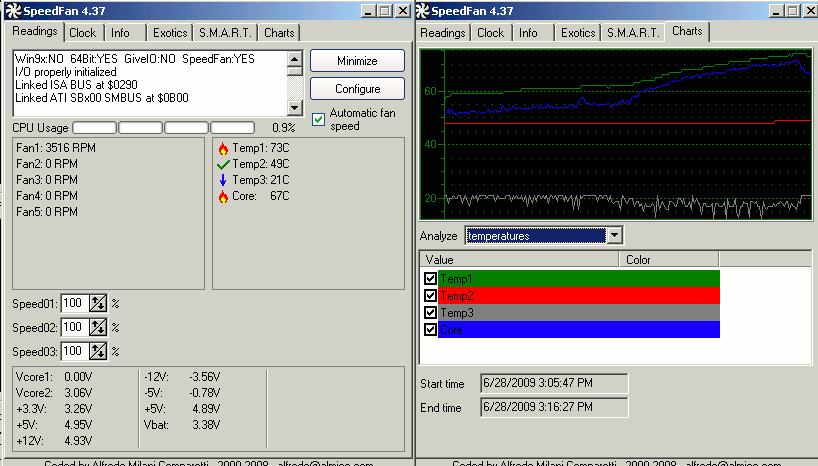Close the right SpeedFan window
The width and height of the screenshot is (818, 466).
point(810,11)
